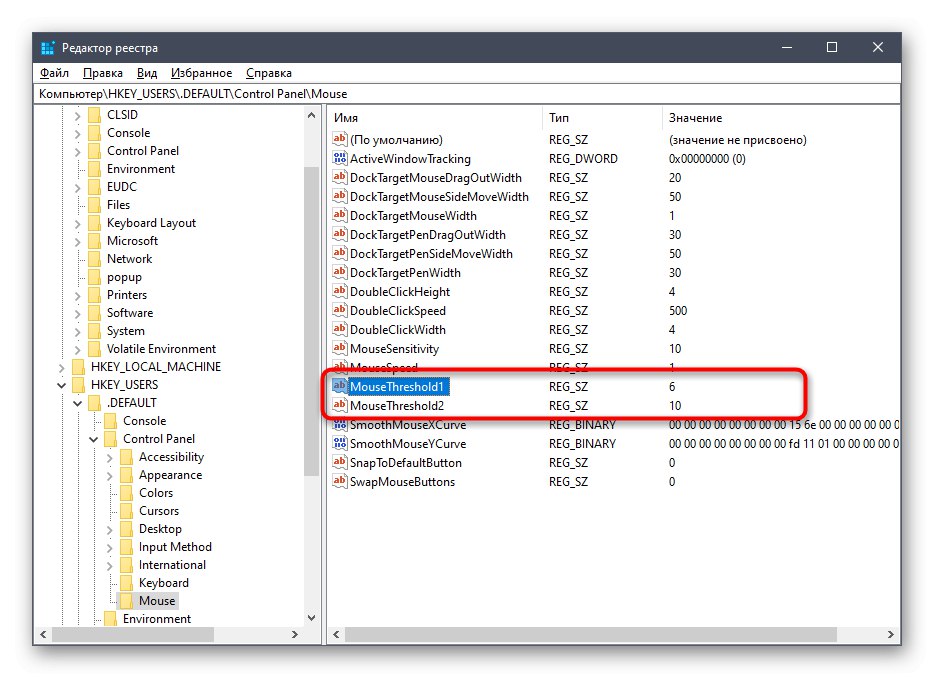Click the tree pane scroll-down arrow
Image resolution: width=934 pixels, height=678 pixels.
(312, 618)
